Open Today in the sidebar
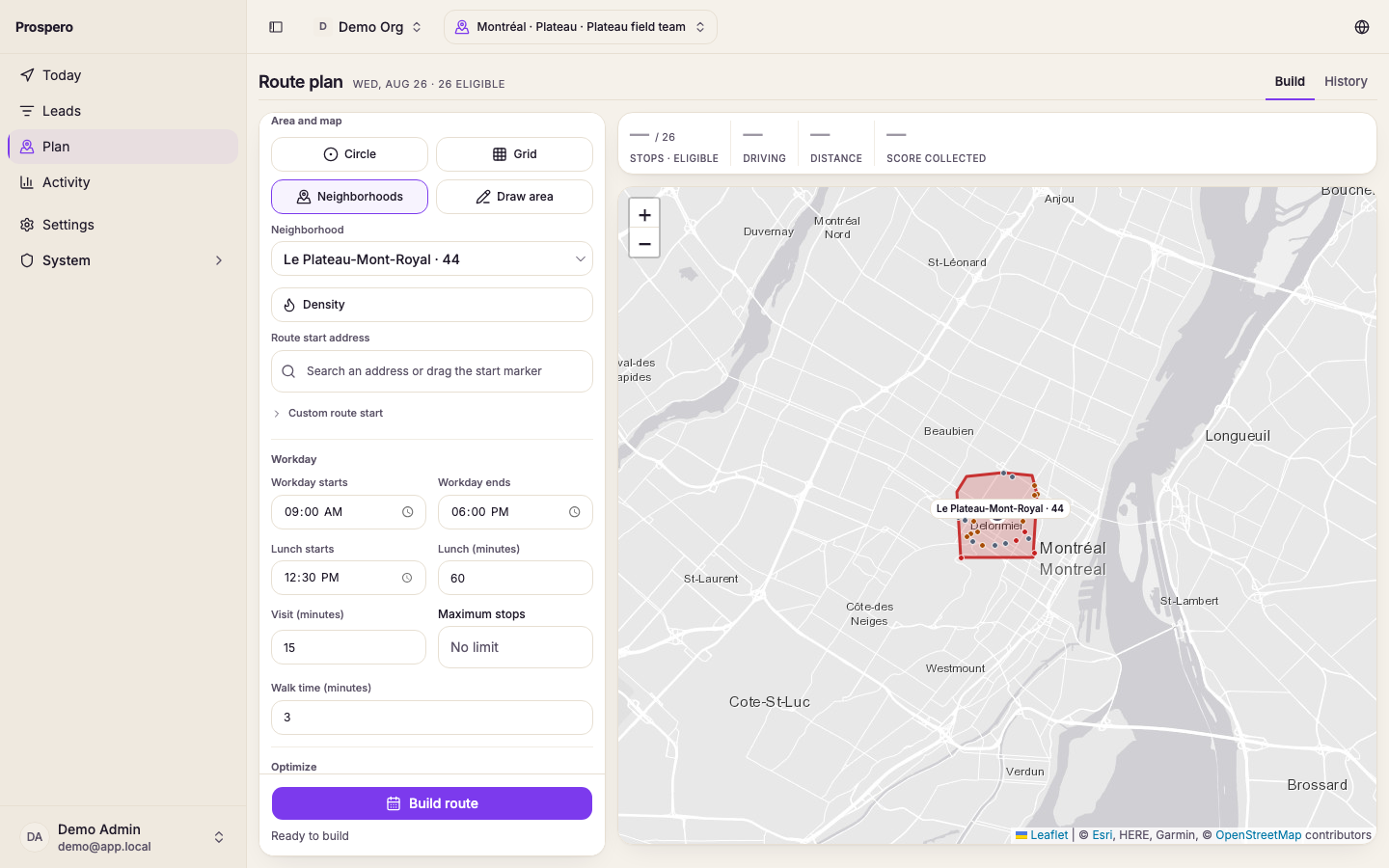This screenshot has width=1389, height=868. point(123,75)
